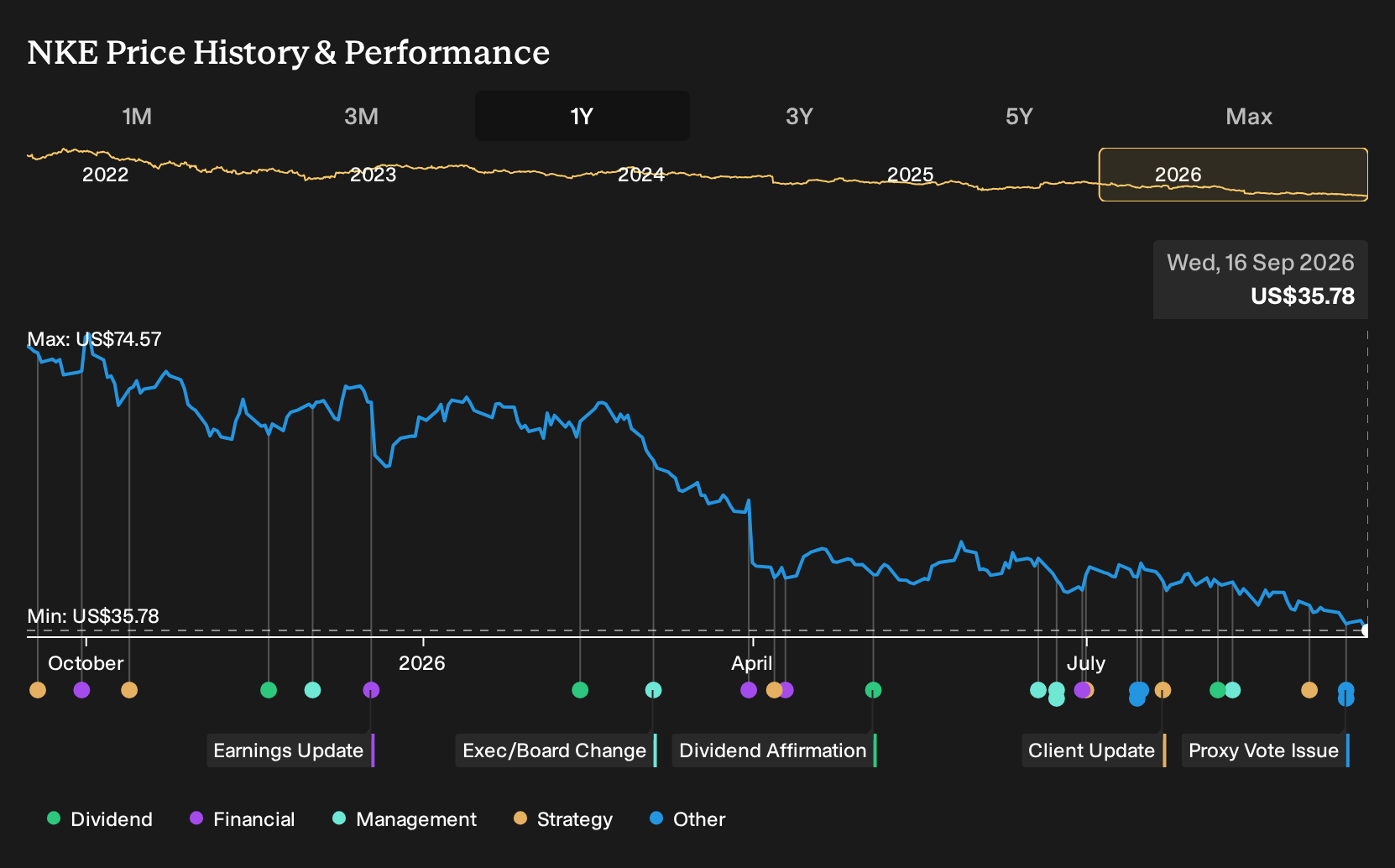This screenshot has height=868, width=1395.
Task: Select the teal Management marker between October and 2026
Action: click(x=312, y=690)
